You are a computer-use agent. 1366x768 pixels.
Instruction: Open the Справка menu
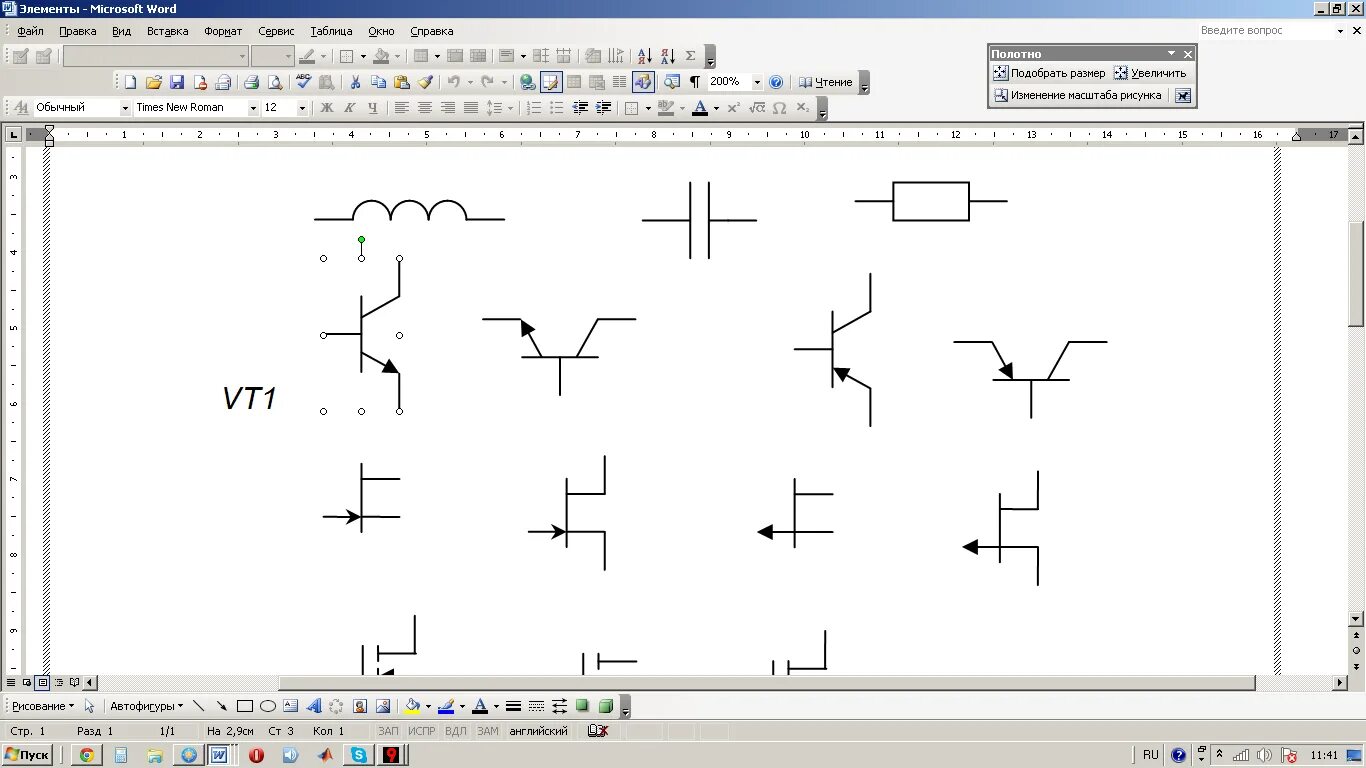coord(431,31)
